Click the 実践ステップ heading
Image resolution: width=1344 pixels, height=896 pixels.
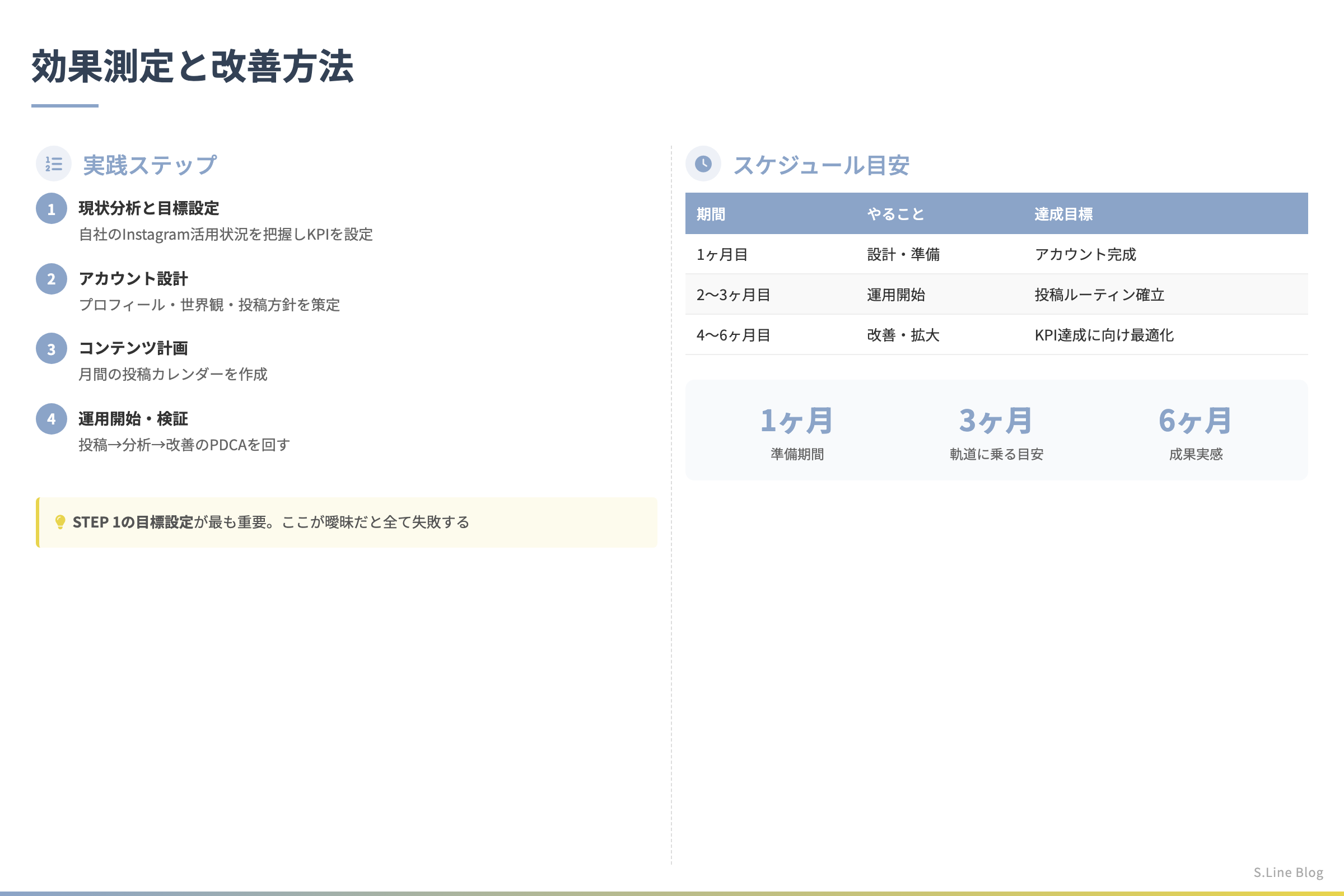pos(150,165)
